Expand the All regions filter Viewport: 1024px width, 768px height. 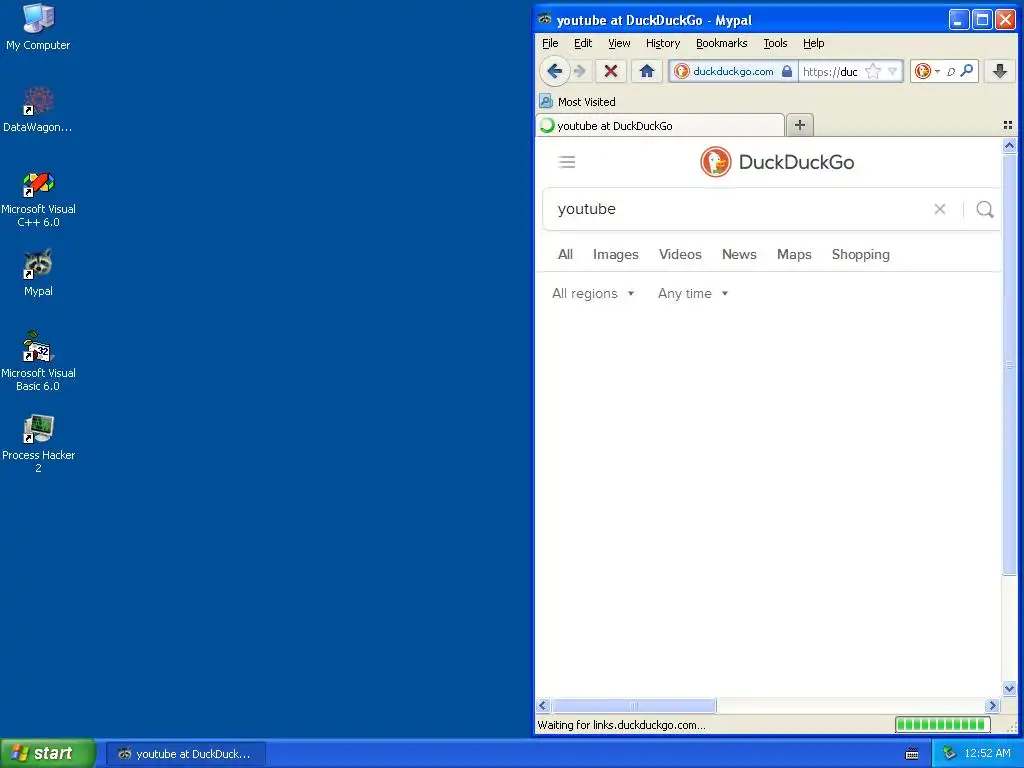coord(593,293)
